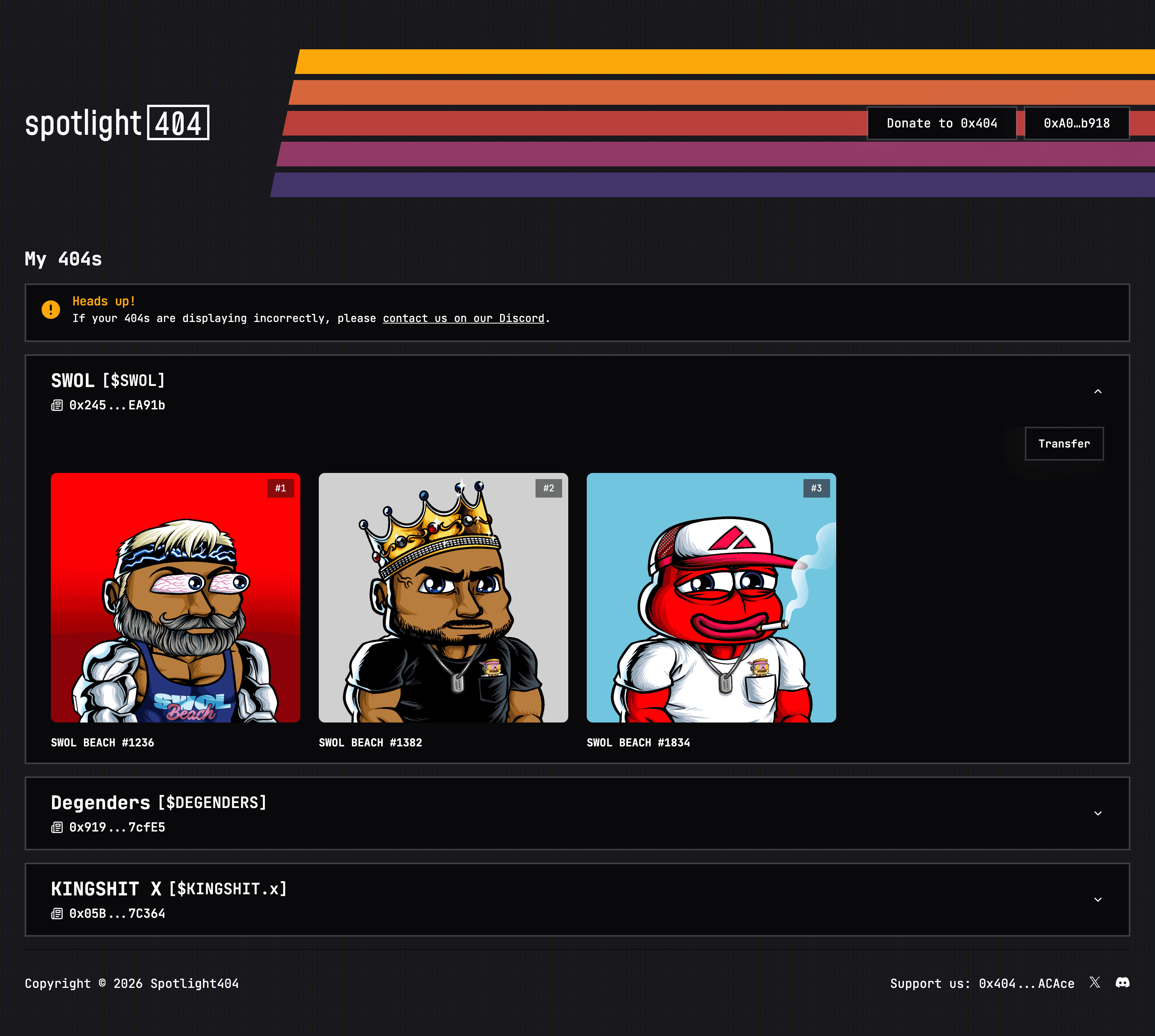Image resolution: width=1155 pixels, height=1036 pixels.
Task: Copy the Degenders contract address icon
Action: pos(57,827)
